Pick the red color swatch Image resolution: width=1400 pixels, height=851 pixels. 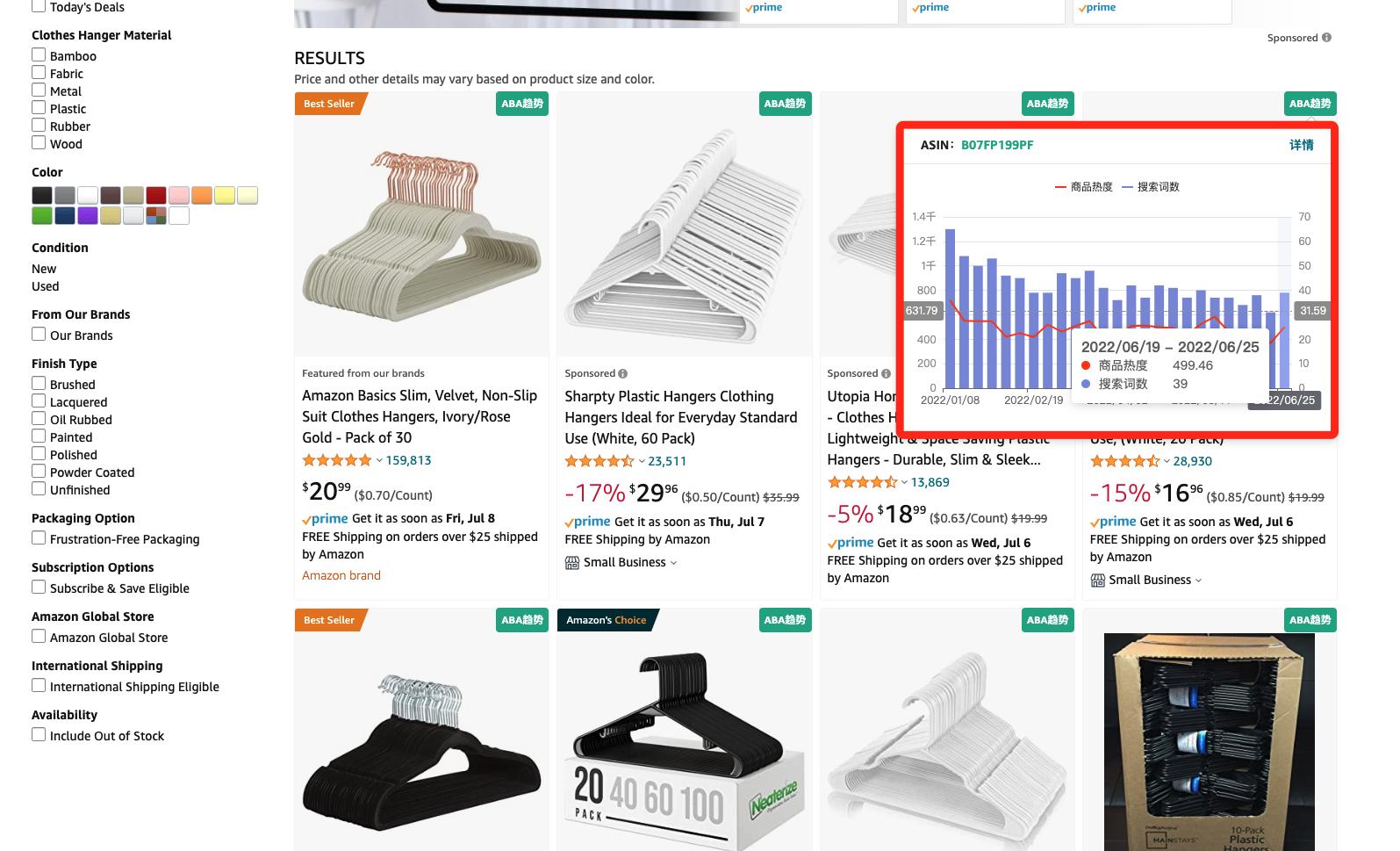156,195
